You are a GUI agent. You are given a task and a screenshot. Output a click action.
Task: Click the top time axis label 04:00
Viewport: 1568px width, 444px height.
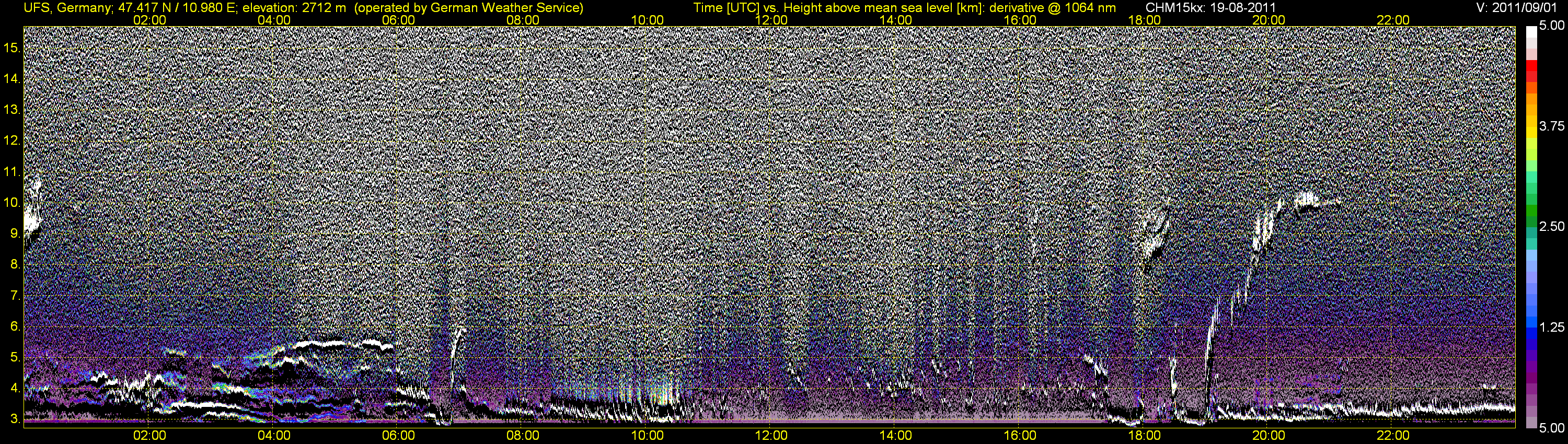pyautogui.click(x=274, y=20)
